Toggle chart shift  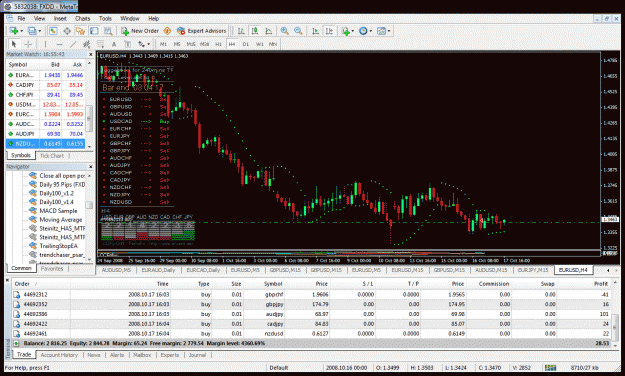click(329, 31)
